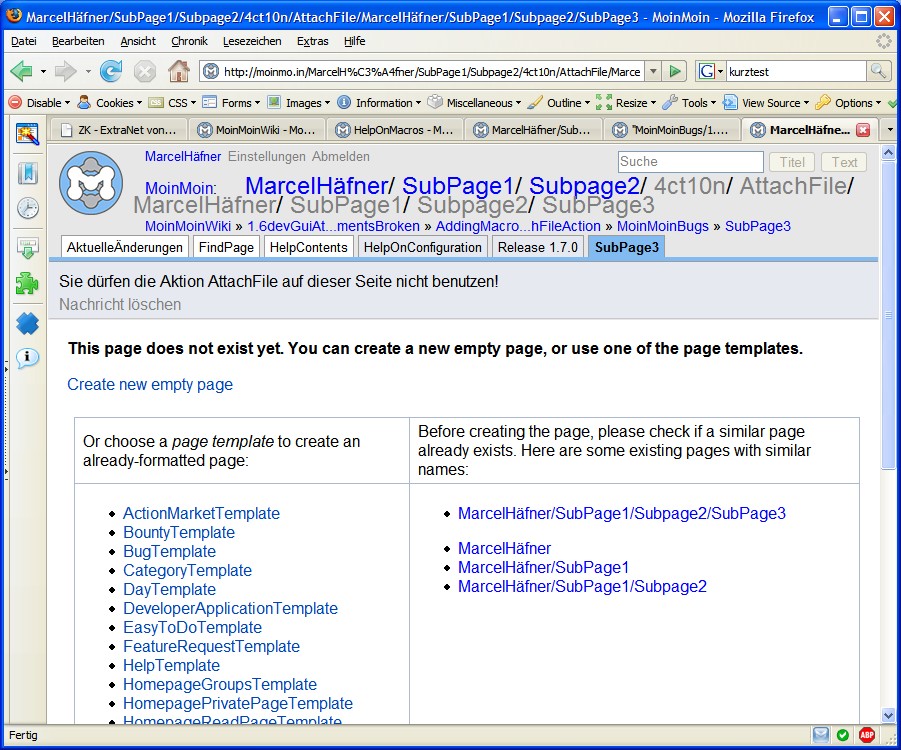
Task: Expand the Images developer toolbar menu
Action: pyautogui.click(x=299, y=103)
